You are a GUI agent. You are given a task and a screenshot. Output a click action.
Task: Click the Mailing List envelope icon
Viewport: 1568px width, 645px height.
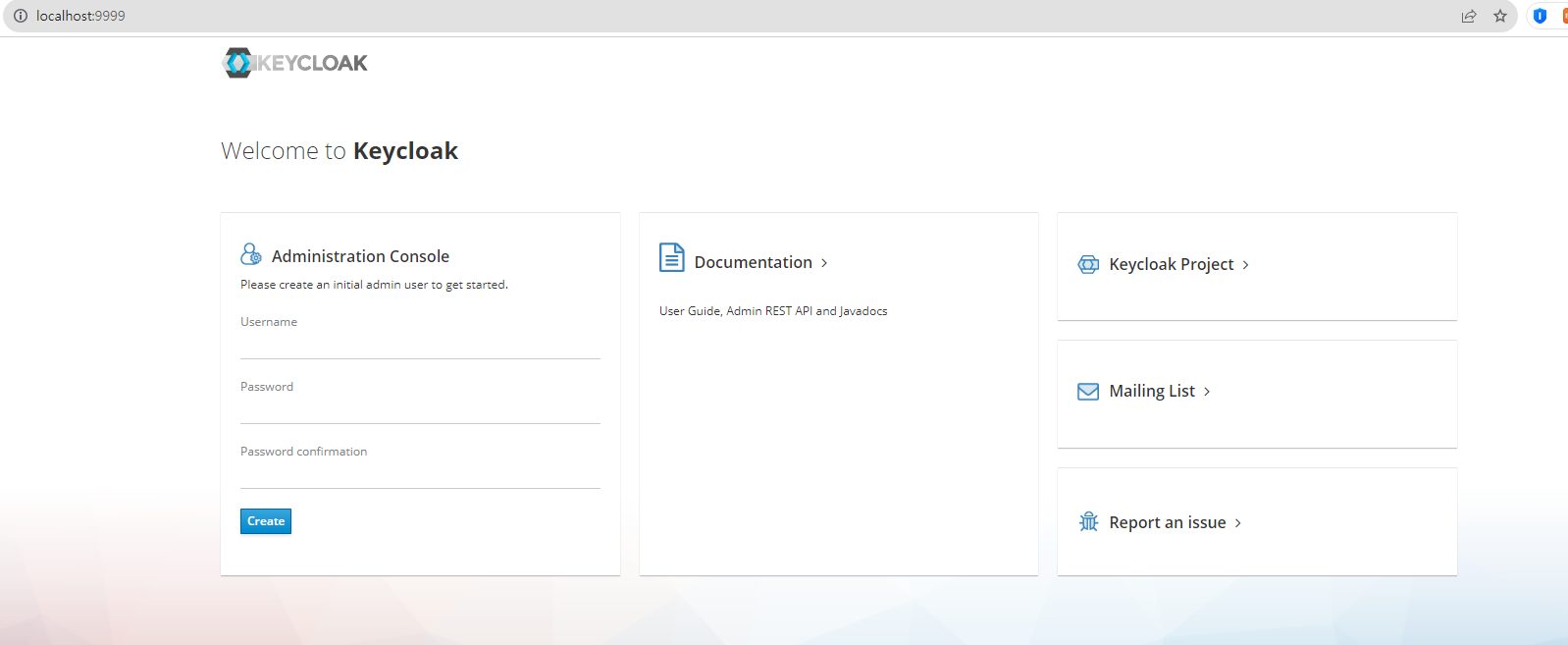tap(1088, 392)
